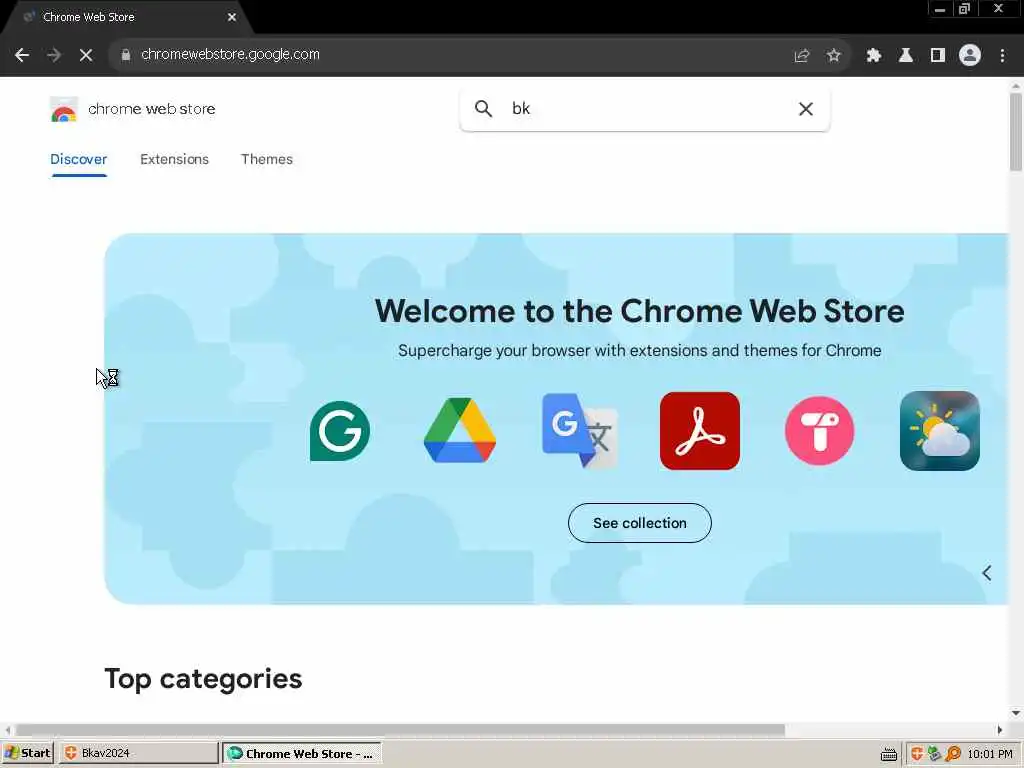Open the profile avatar menu
The image size is (1024, 768).
(x=970, y=56)
